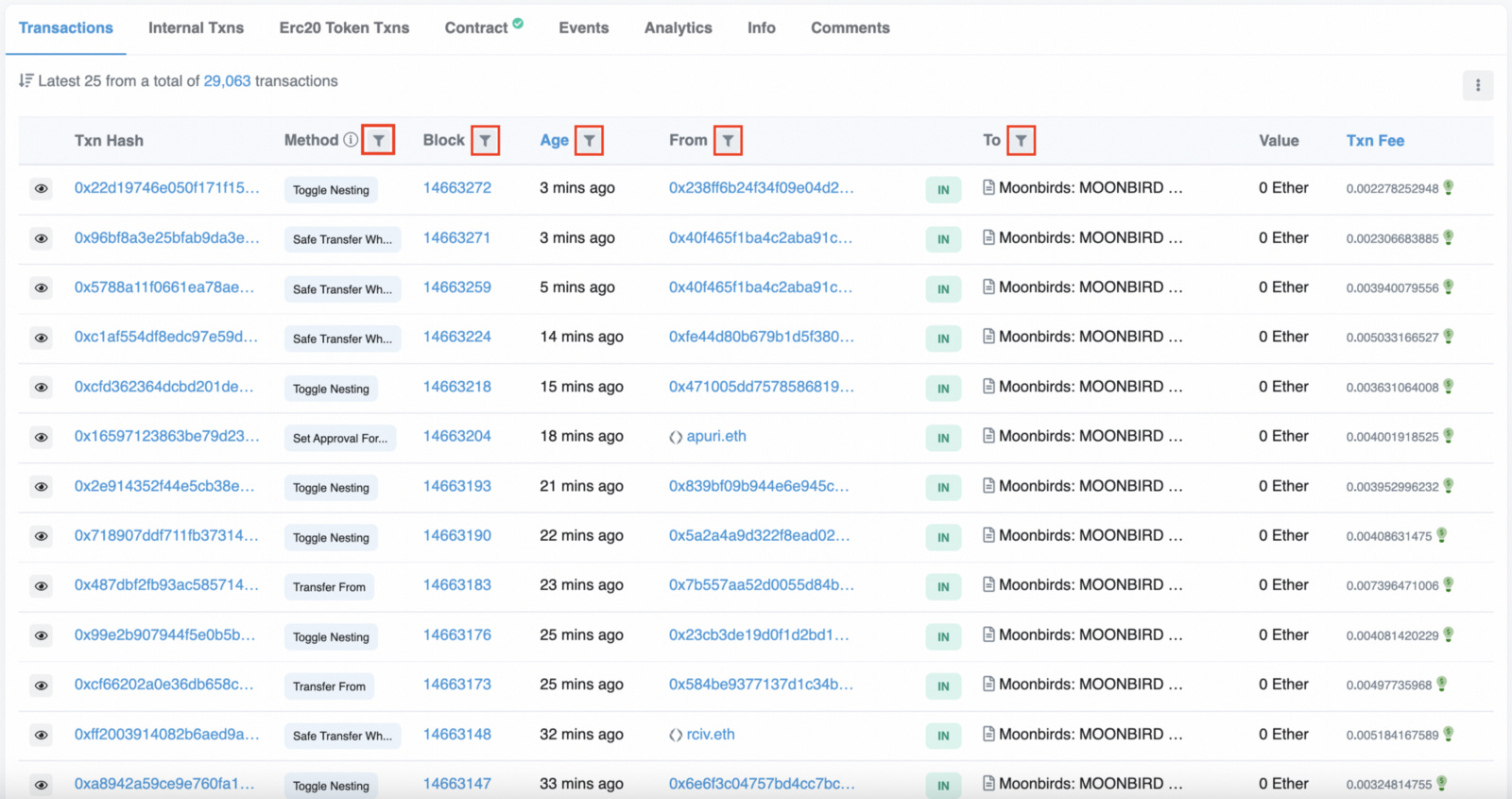1512x799 pixels.
Task: Click the Age column header link
Action: click(x=555, y=140)
